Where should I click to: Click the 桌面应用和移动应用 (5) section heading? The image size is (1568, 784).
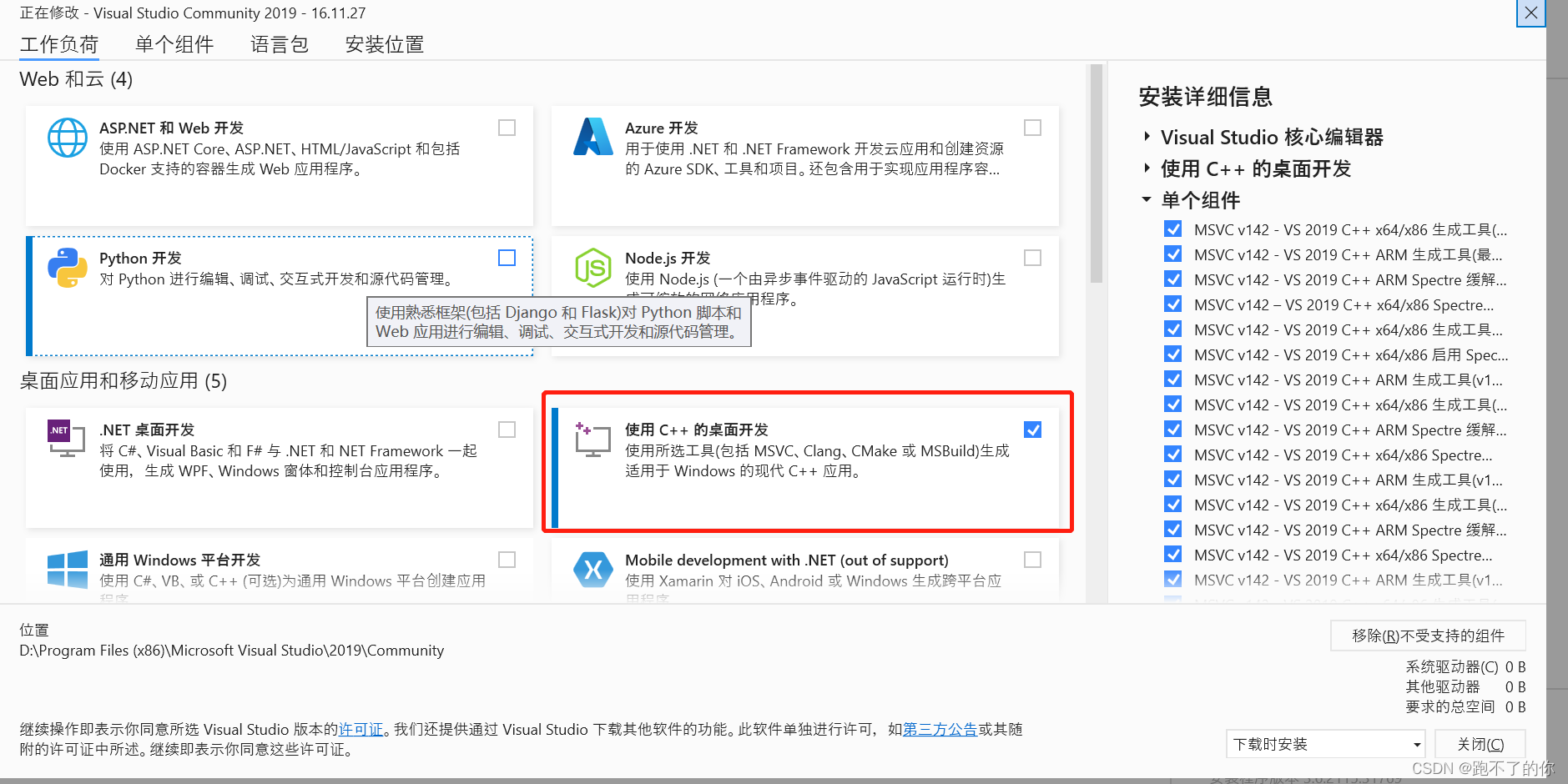[x=124, y=381]
